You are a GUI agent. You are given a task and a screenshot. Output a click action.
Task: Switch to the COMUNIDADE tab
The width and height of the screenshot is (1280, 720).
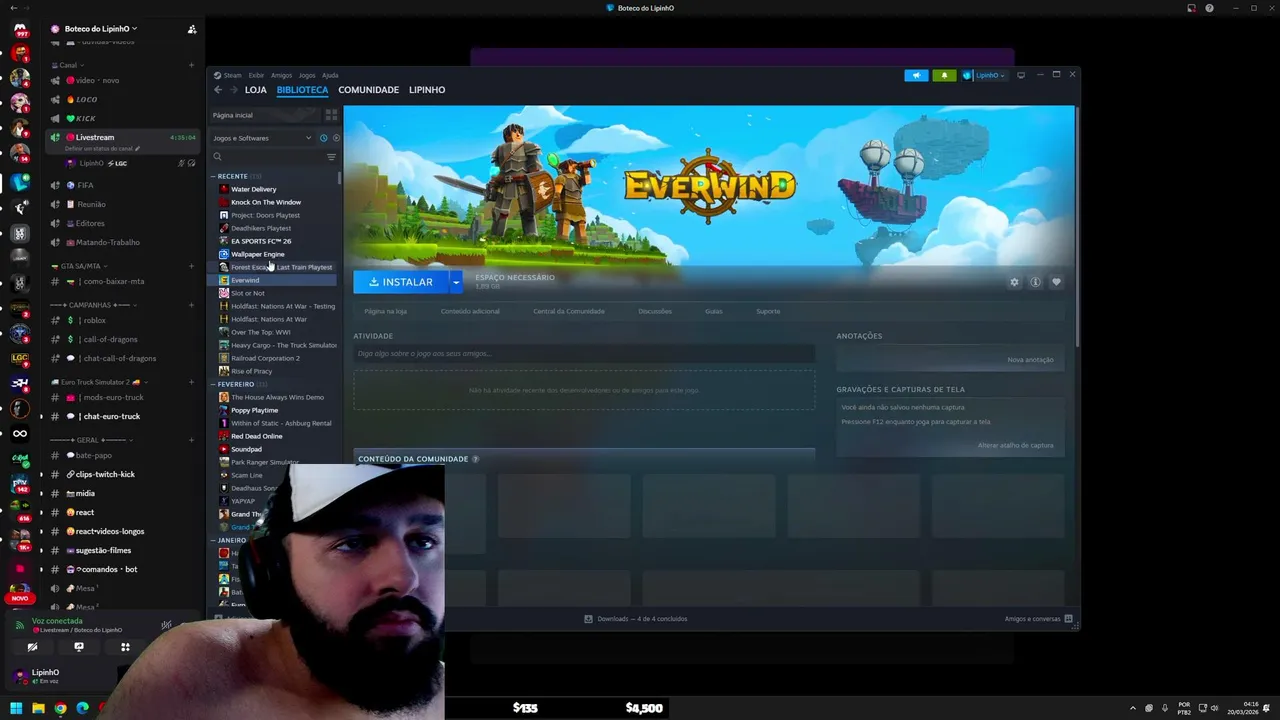coord(368,90)
